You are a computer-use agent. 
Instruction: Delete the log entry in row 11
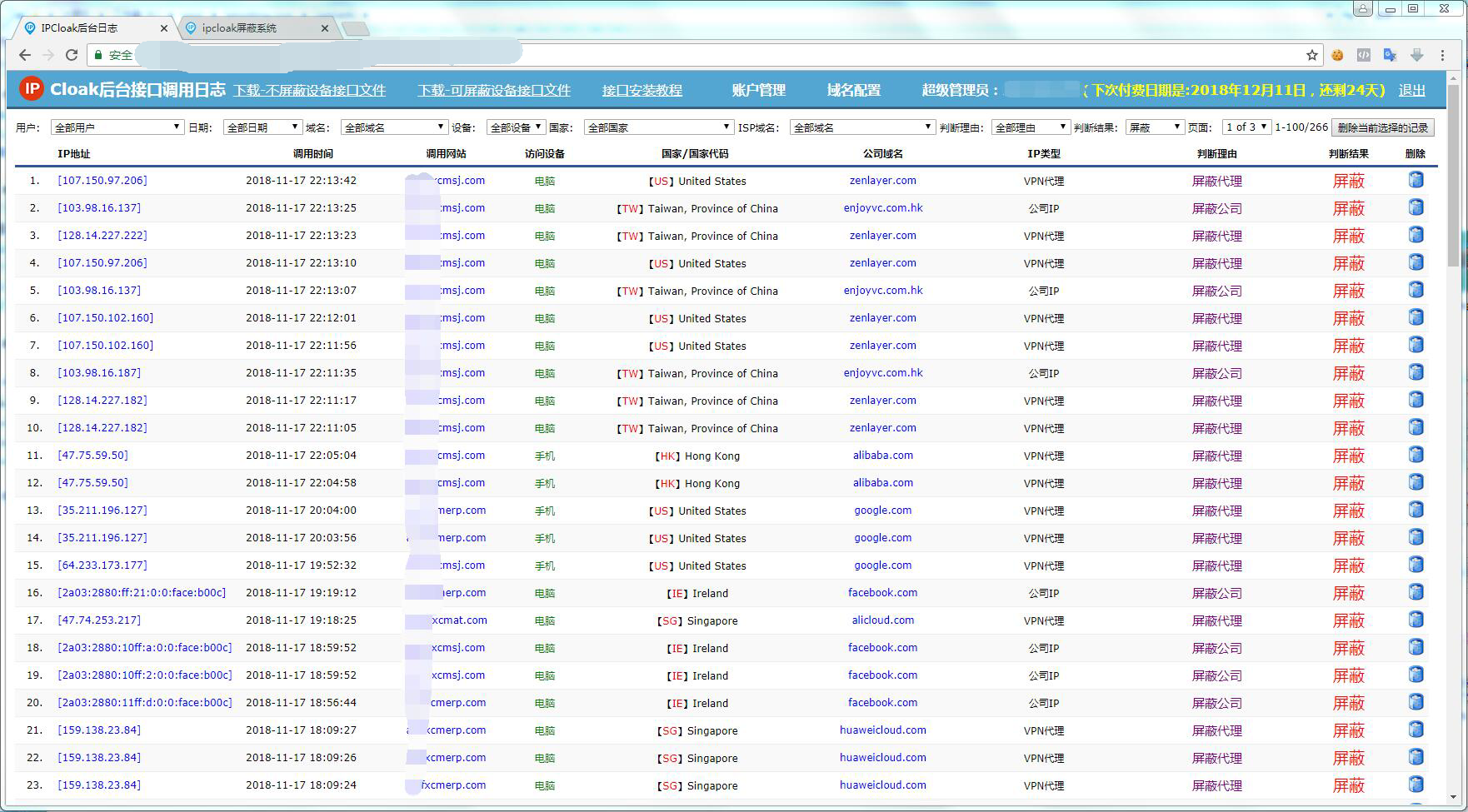(1415, 455)
